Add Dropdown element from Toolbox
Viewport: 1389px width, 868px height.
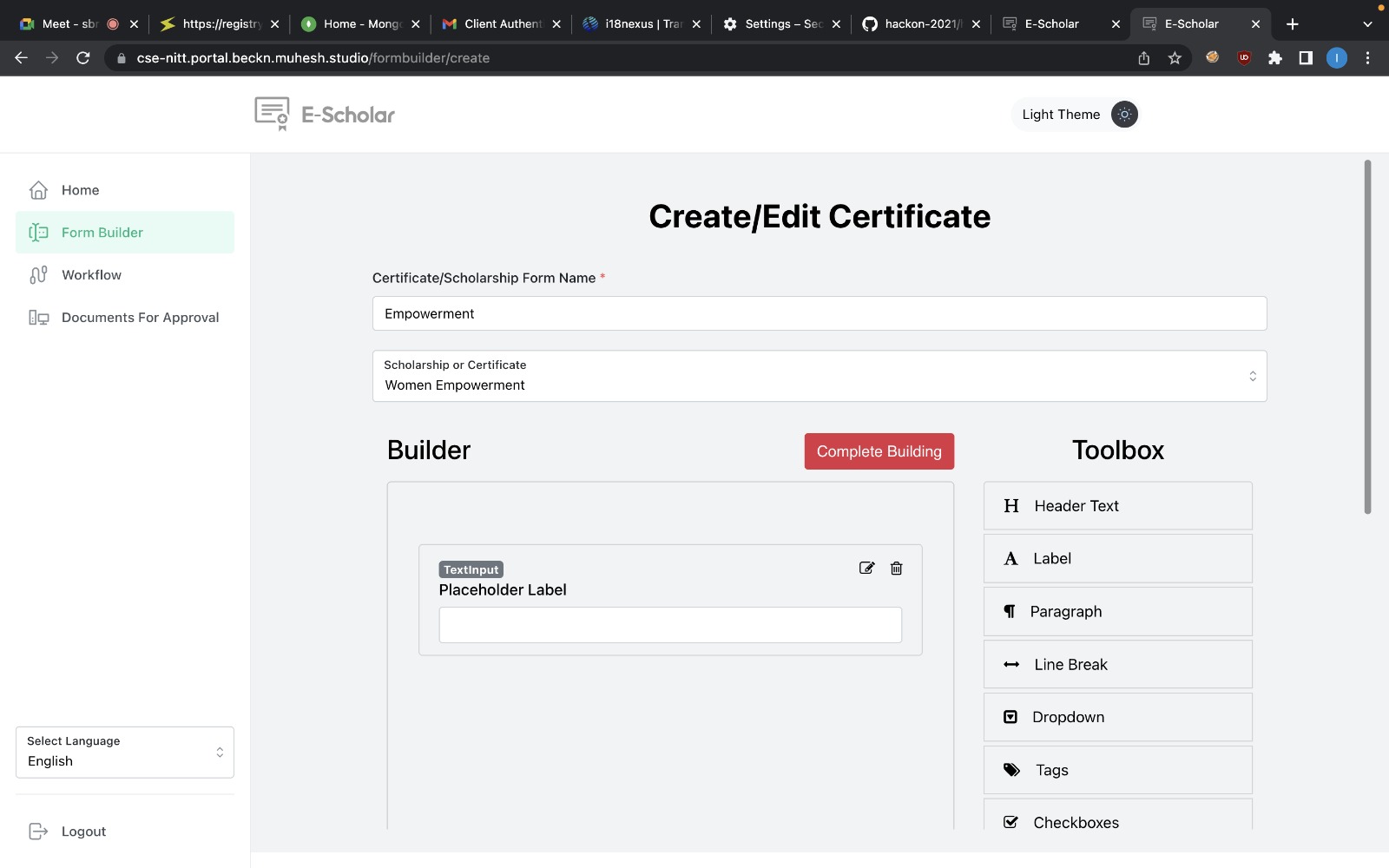pyautogui.click(x=1118, y=718)
